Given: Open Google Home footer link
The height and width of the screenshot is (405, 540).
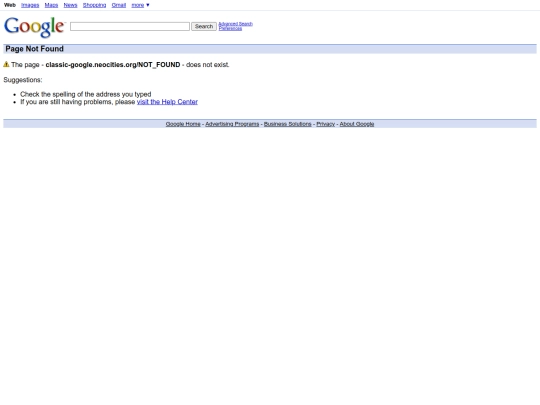Looking at the screenshot, I should pyautogui.click(x=183, y=124).
